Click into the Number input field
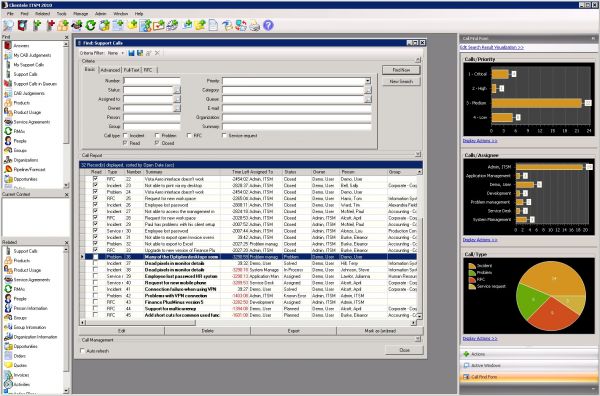Image resolution: width=600 pixels, height=396 pixels. pos(152,81)
